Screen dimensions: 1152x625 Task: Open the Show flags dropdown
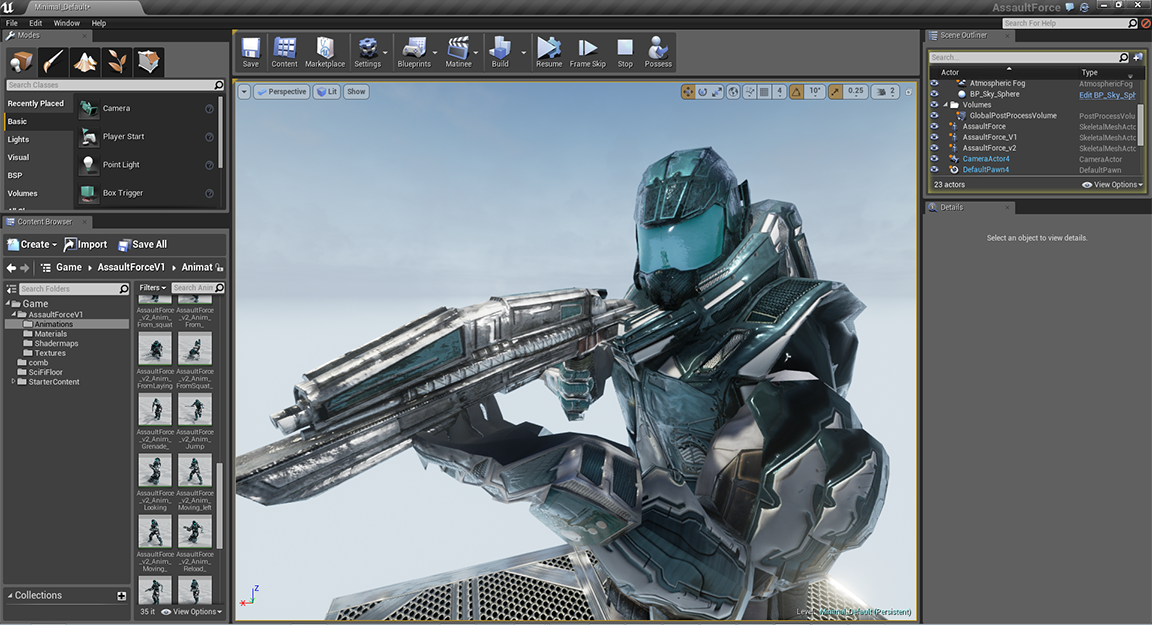[x=356, y=92]
